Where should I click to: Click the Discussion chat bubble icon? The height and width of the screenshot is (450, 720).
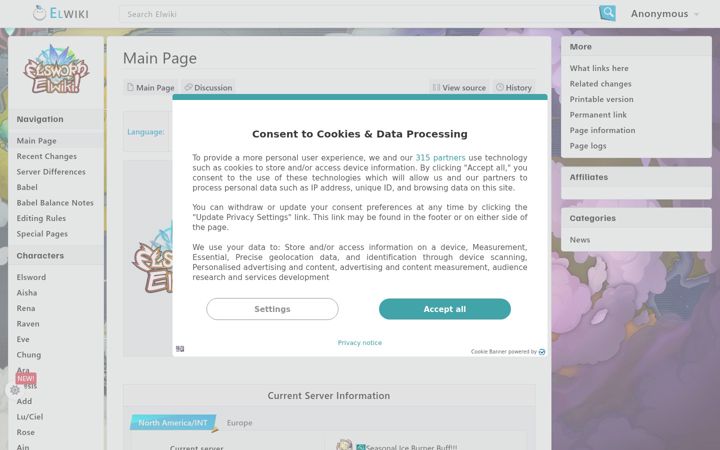pos(188,87)
